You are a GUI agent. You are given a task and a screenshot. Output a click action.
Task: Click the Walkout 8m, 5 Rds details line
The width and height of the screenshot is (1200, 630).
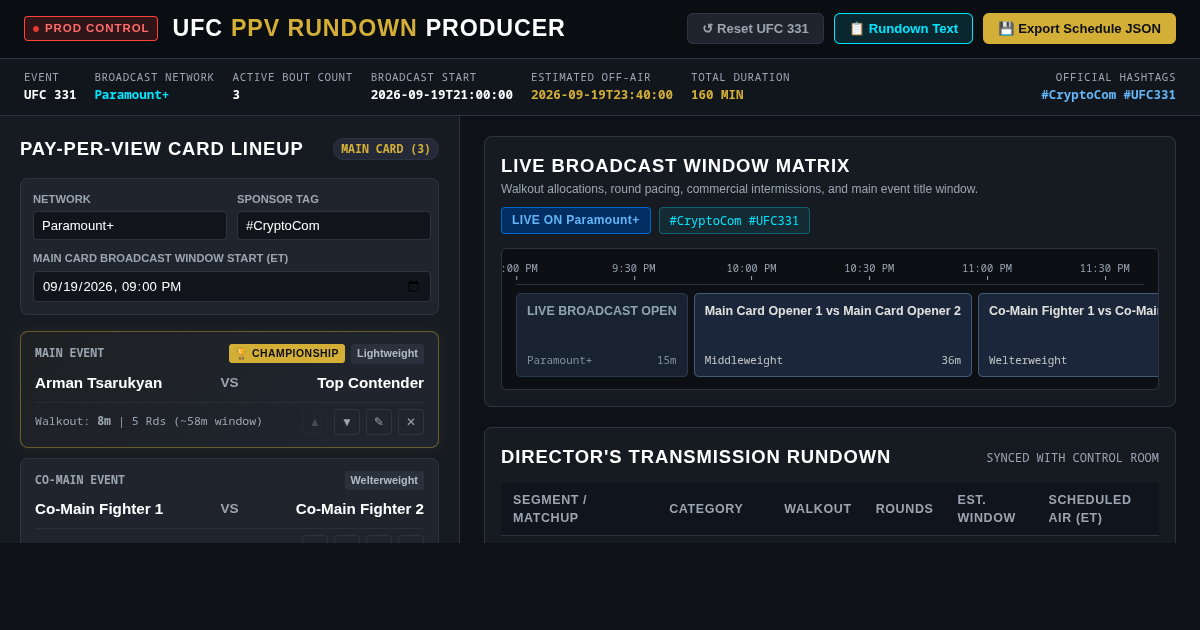point(149,421)
